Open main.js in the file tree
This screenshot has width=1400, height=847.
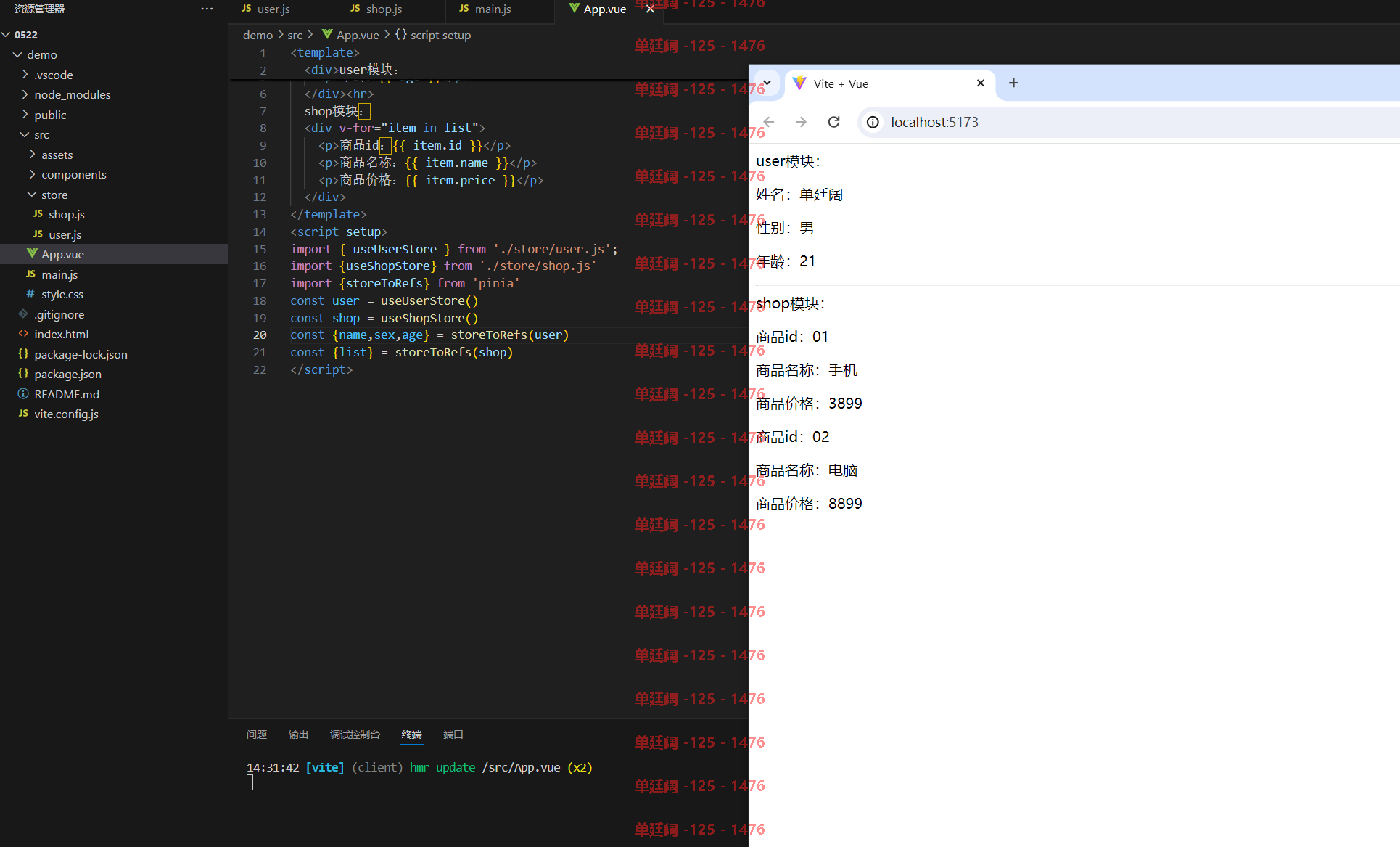59,274
